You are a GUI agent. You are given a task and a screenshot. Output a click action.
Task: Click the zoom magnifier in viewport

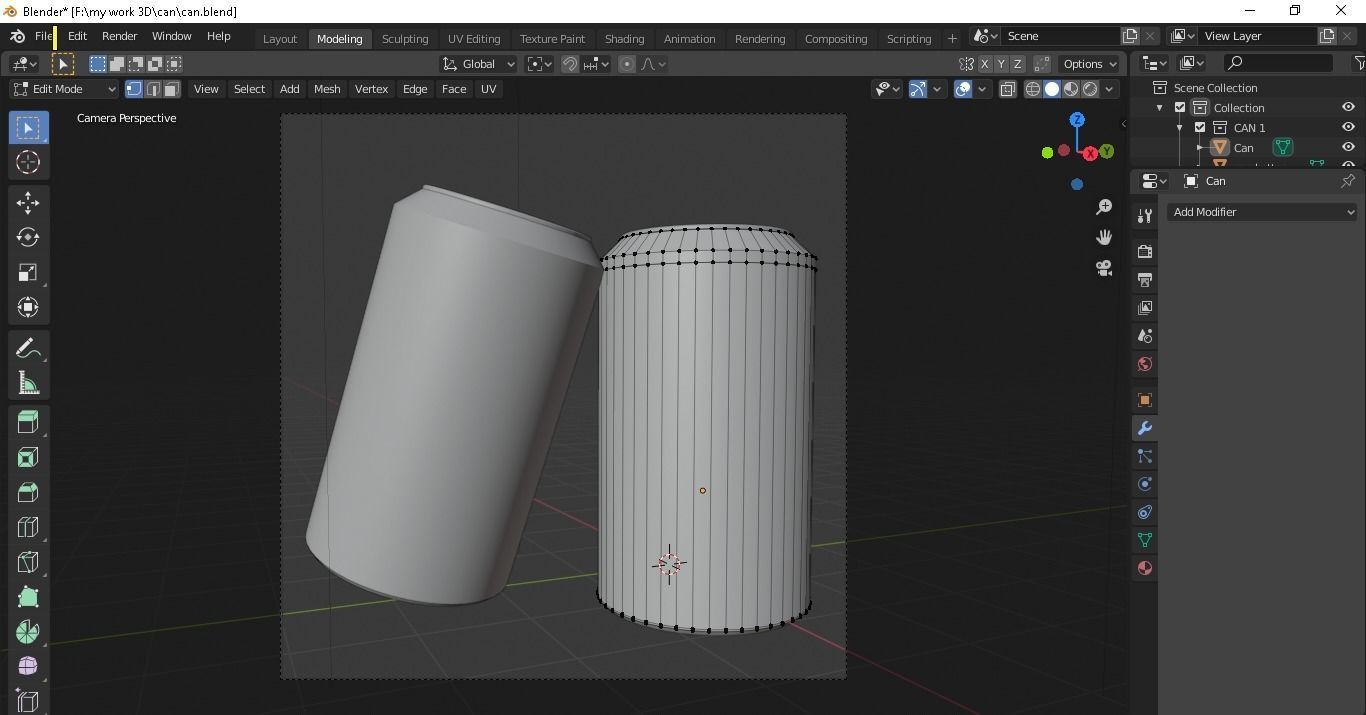pyautogui.click(x=1104, y=207)
